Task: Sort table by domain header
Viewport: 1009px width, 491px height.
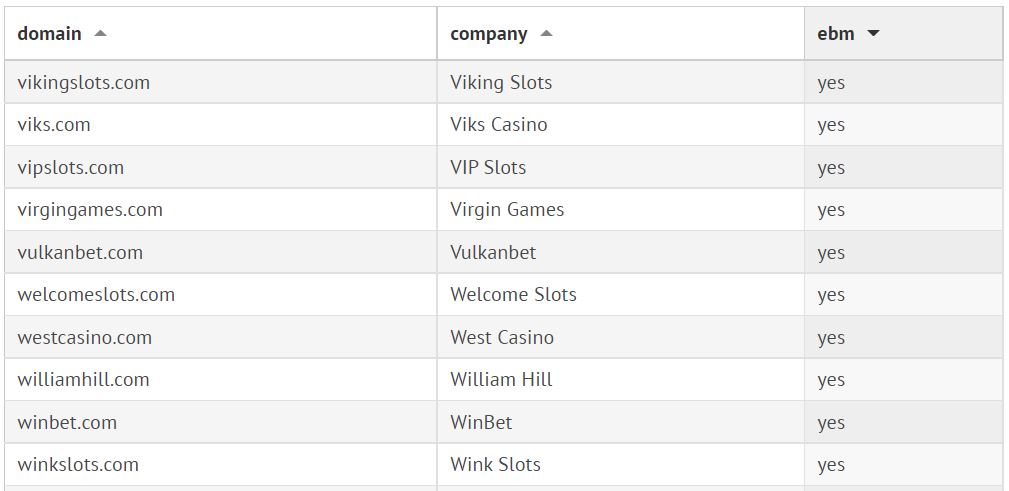Action: point(50,33)
